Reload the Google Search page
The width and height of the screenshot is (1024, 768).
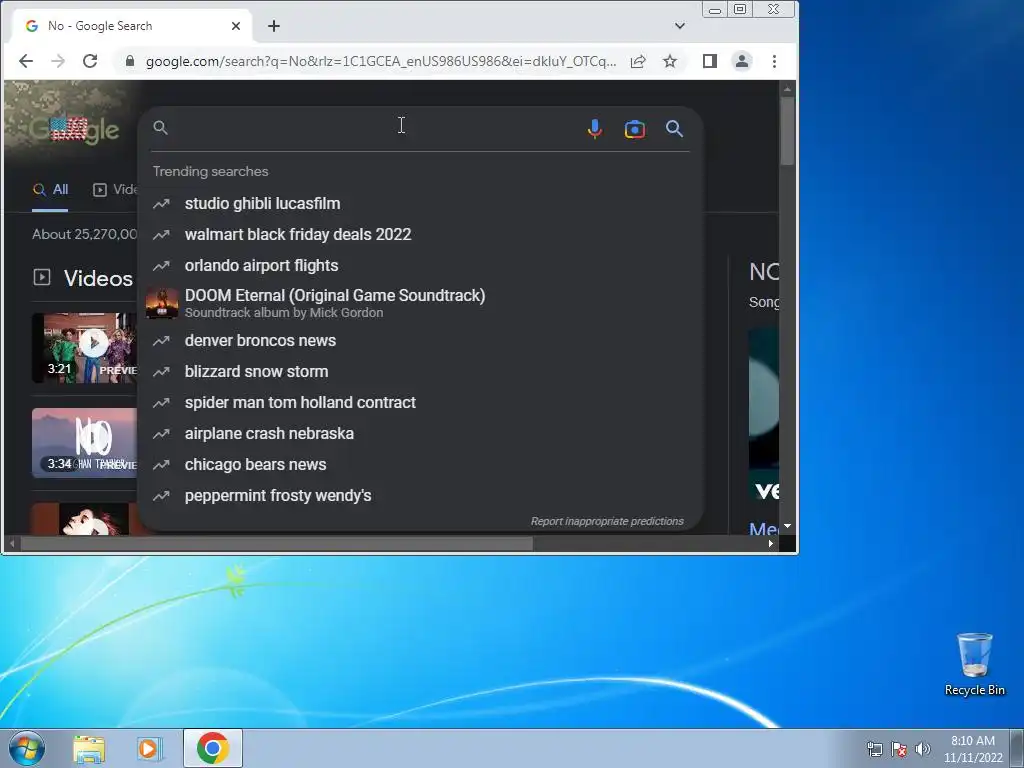90,61
